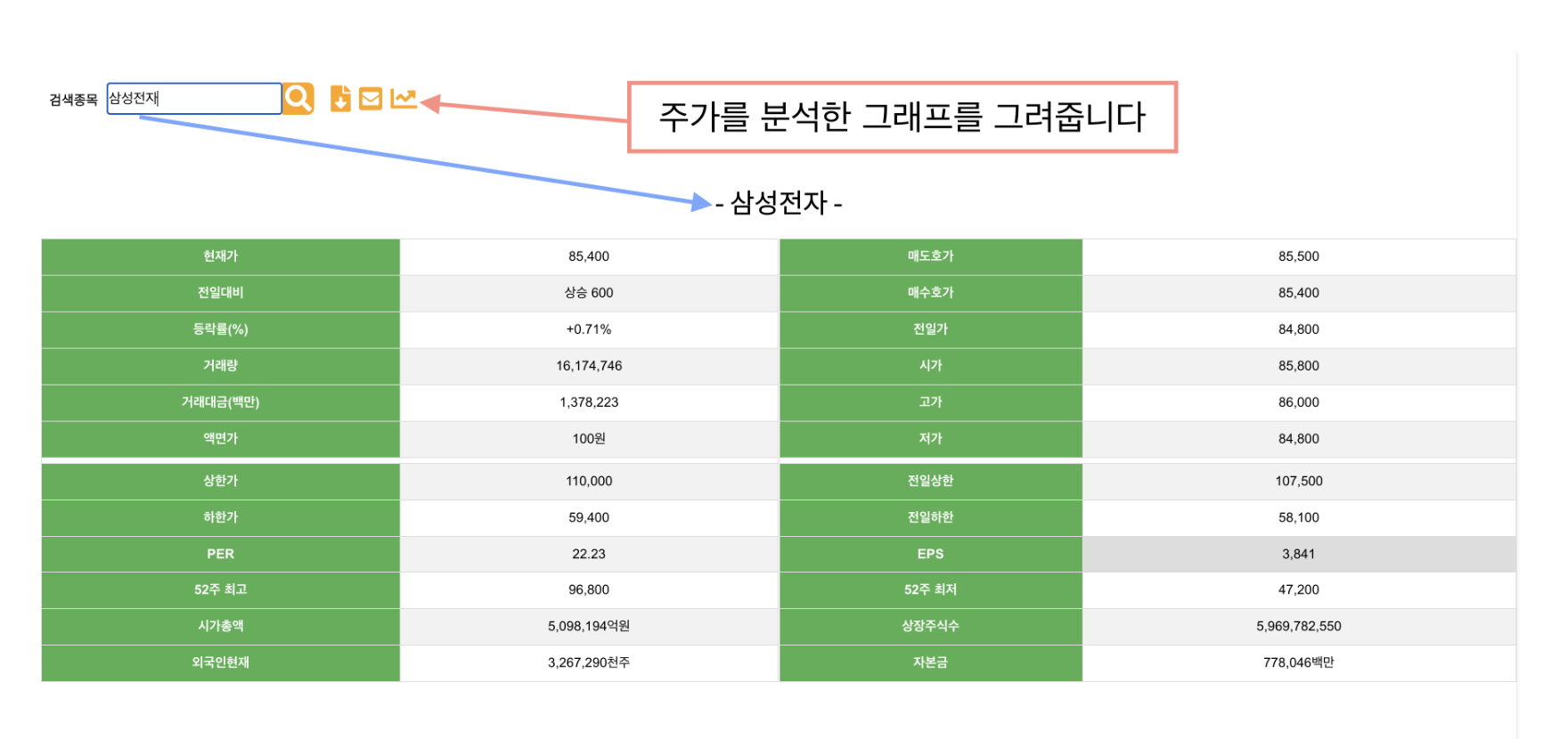Click the orange magnifier search button

pos(298,98)
